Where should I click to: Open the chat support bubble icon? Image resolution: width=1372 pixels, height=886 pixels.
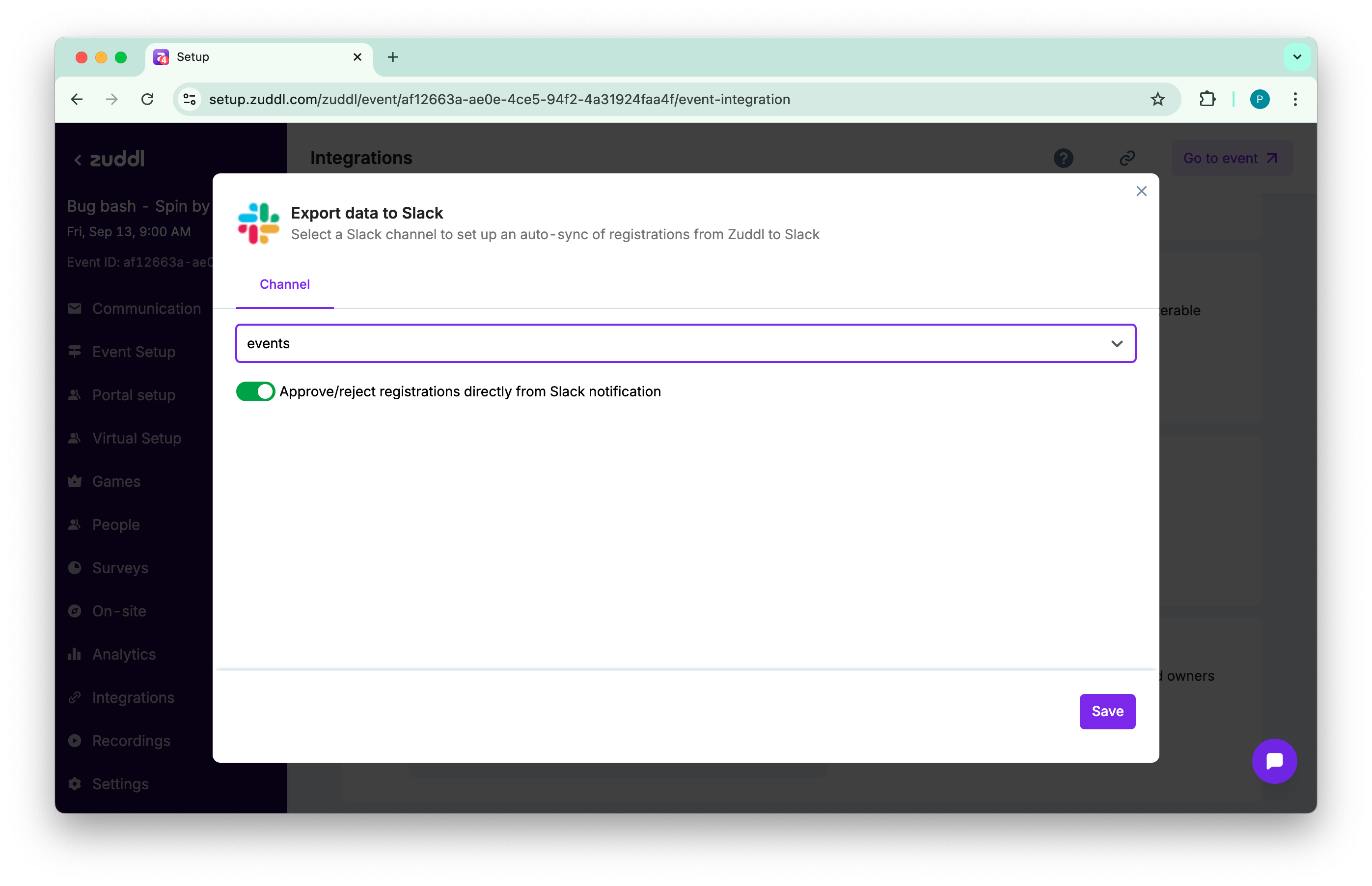[x=1274, y=761]
